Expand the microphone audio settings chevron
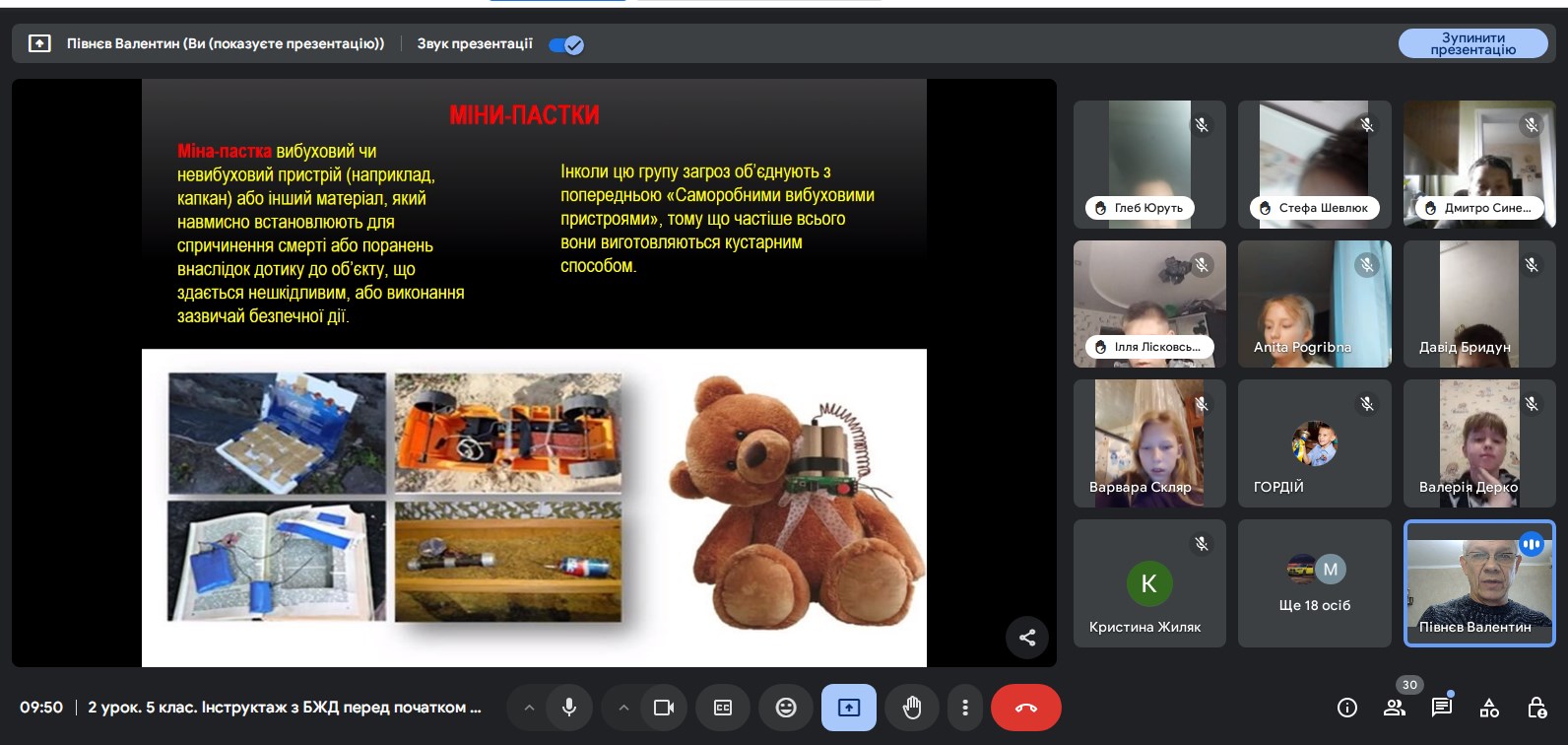 [x=529, y=708]
